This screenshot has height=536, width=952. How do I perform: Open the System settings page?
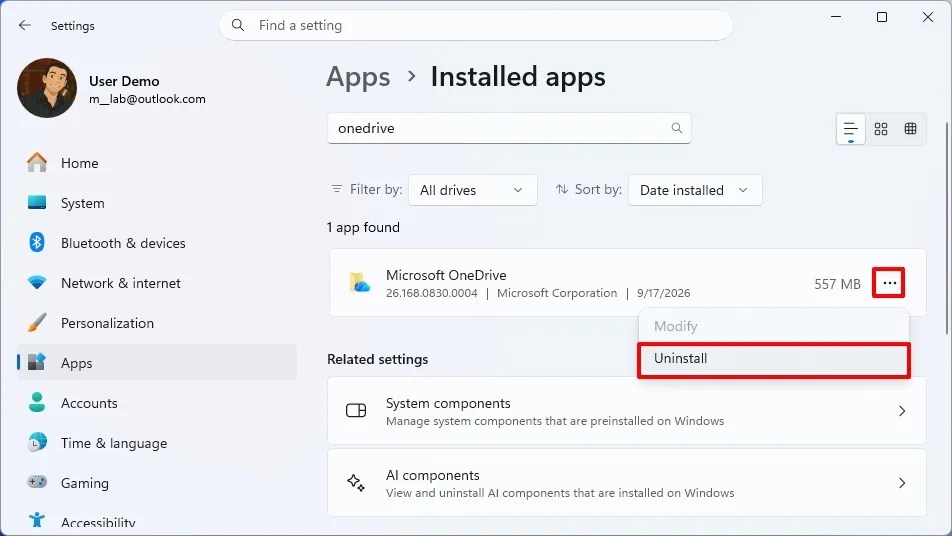coord(157,203)
